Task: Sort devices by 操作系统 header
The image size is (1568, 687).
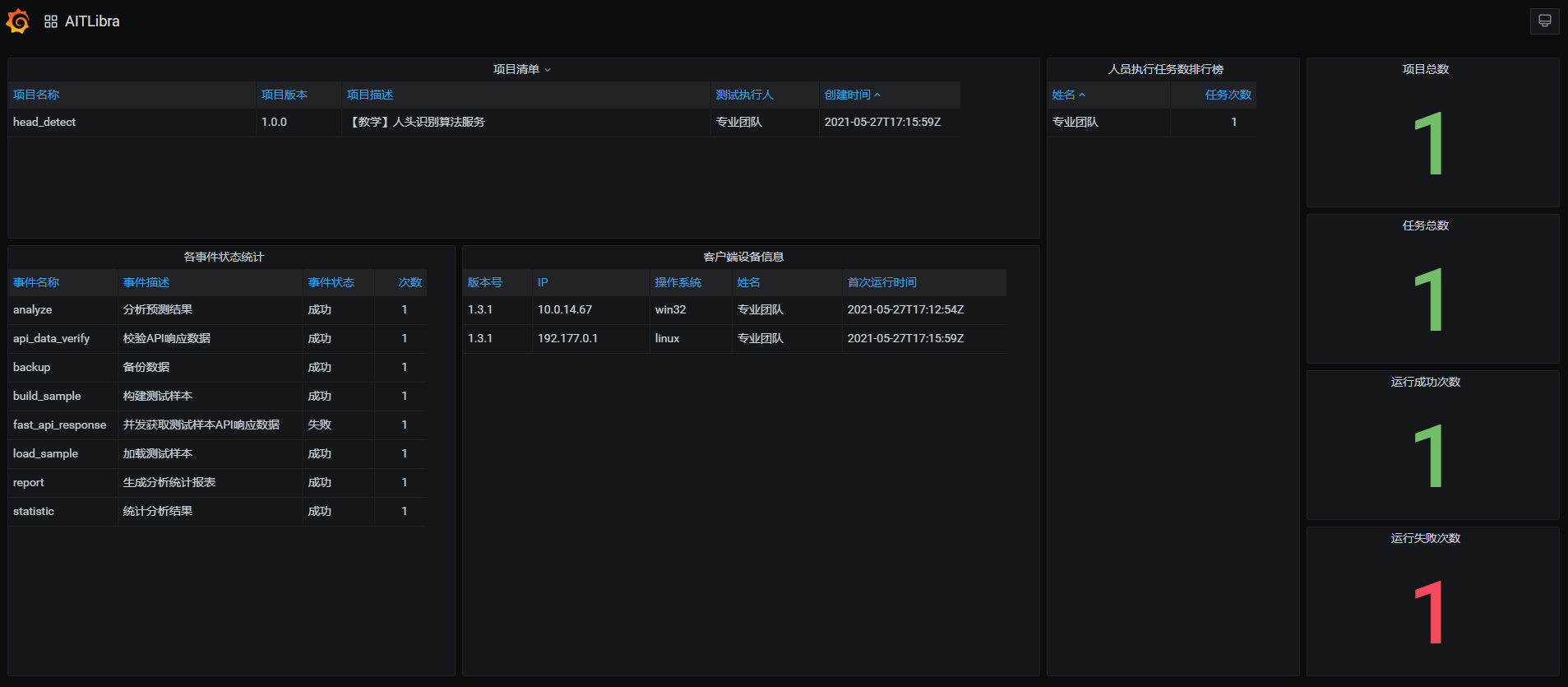Action: (678, 282)
